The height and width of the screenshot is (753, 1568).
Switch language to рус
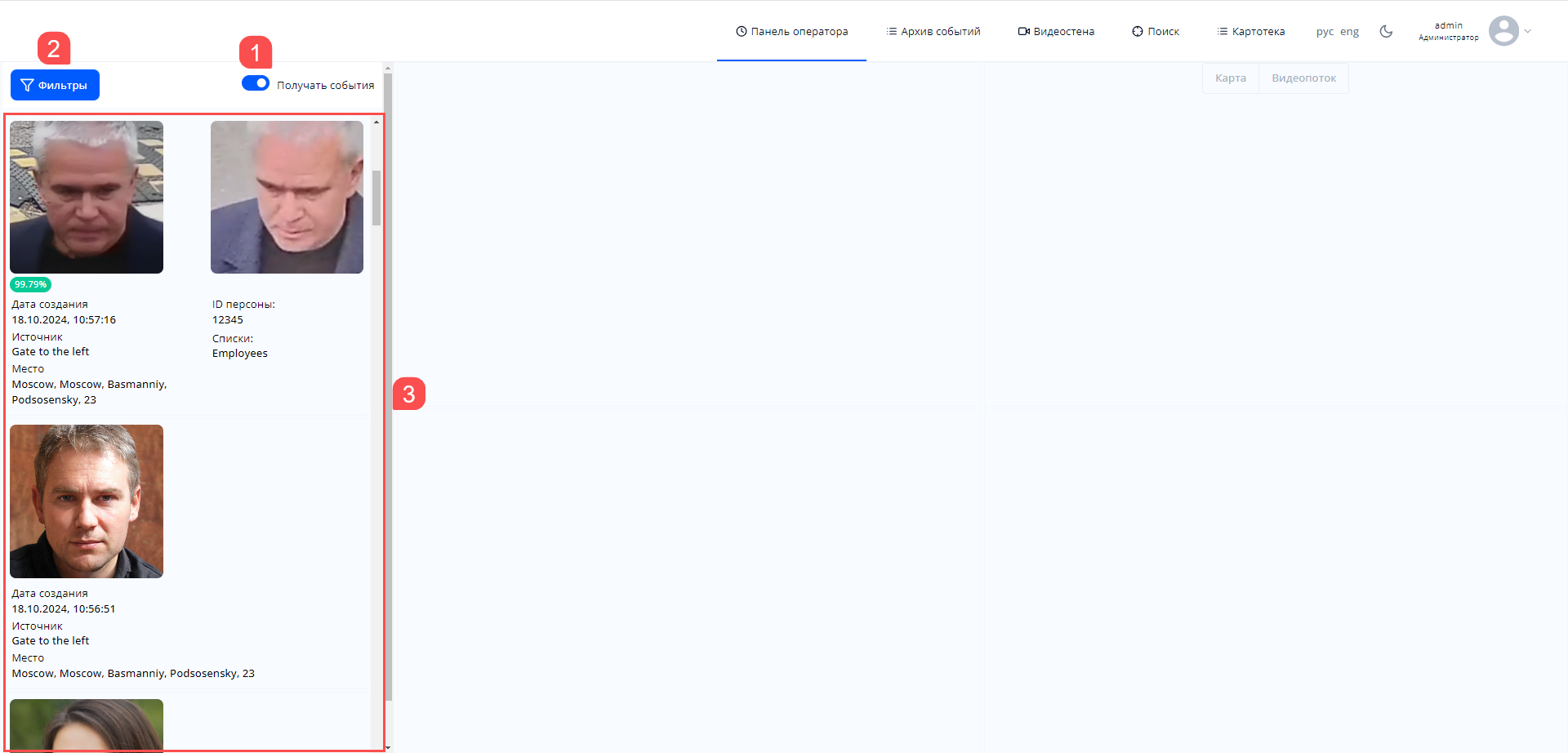click(x=1325, y=32)
